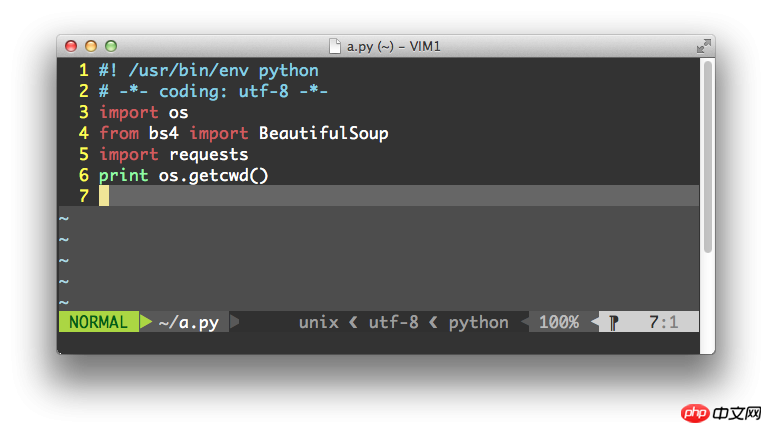This screenshot has width=772, height=433.
Task: Click the unix file format segment
Action: point(318,322)
